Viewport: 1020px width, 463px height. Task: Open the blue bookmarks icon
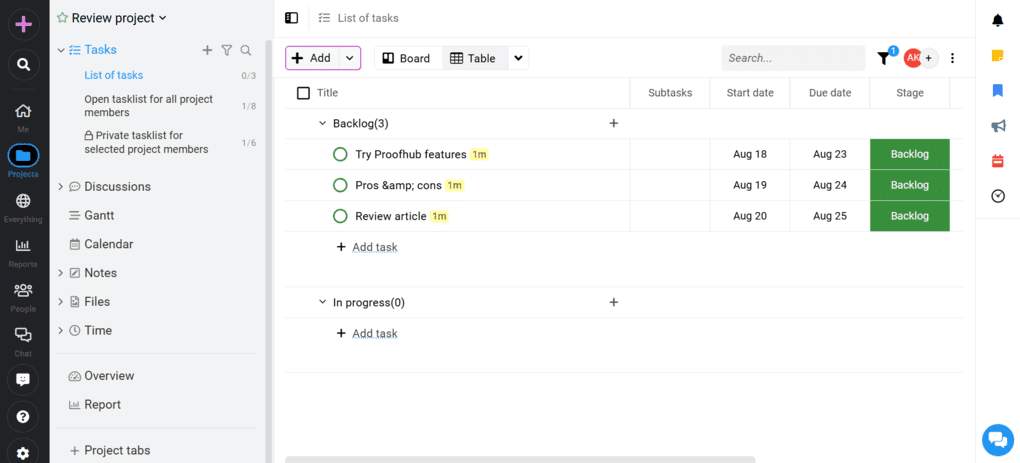(x=997, y=91)
